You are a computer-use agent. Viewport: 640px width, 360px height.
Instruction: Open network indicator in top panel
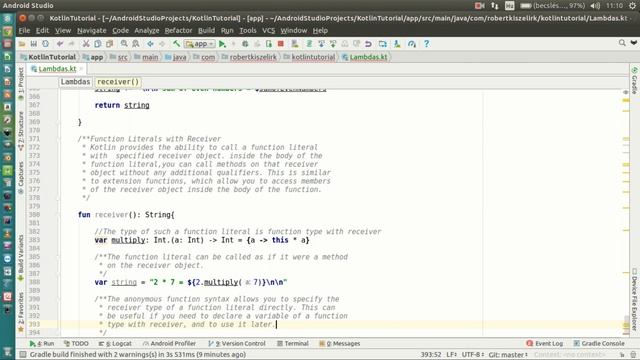tap(495, 6)
